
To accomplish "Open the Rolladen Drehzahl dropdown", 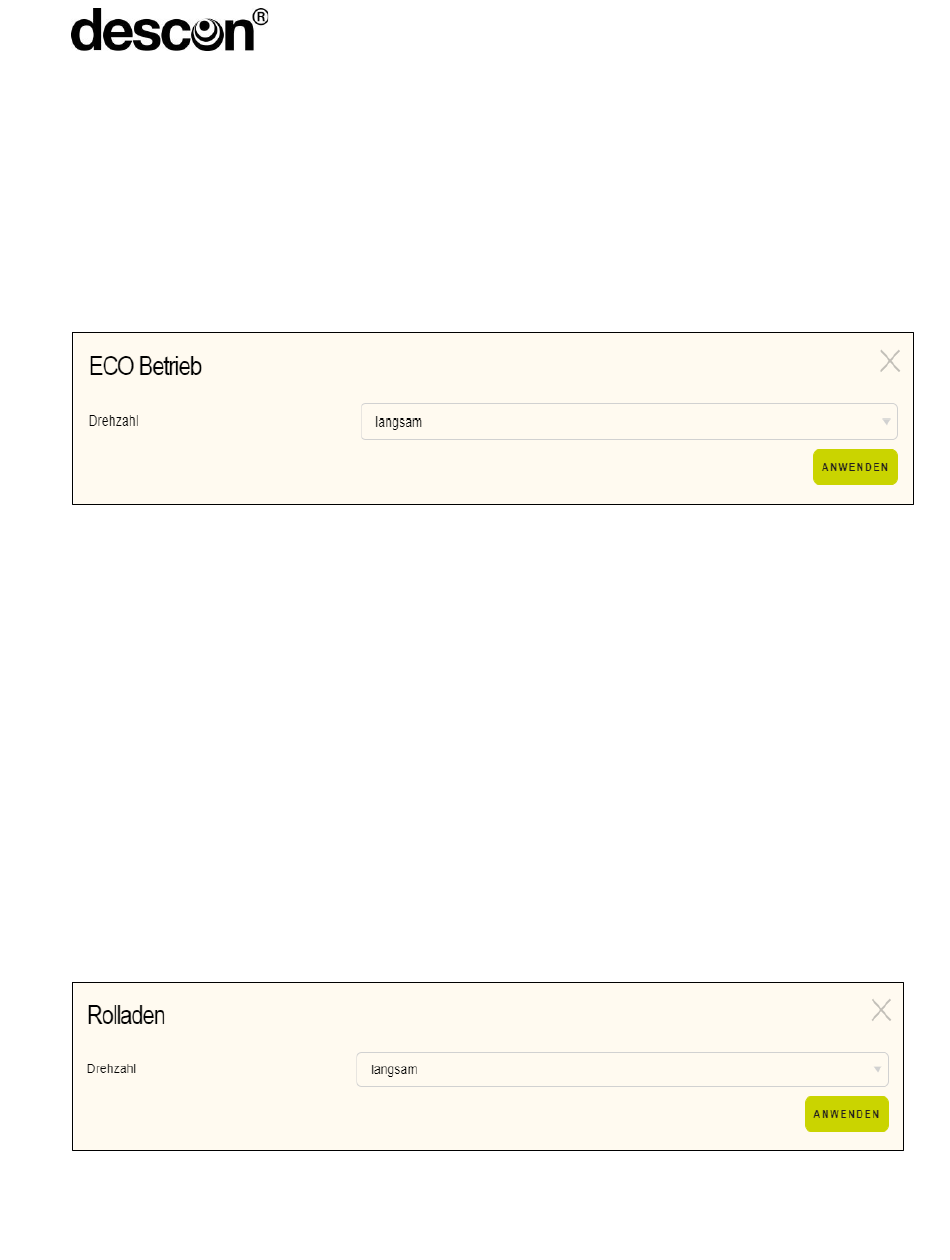I will pos(622,1069).
